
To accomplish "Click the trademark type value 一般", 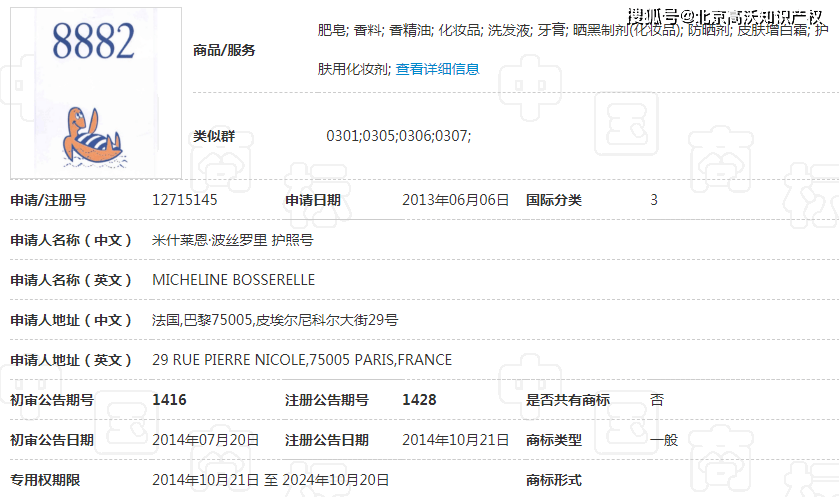I will [663, 440].
